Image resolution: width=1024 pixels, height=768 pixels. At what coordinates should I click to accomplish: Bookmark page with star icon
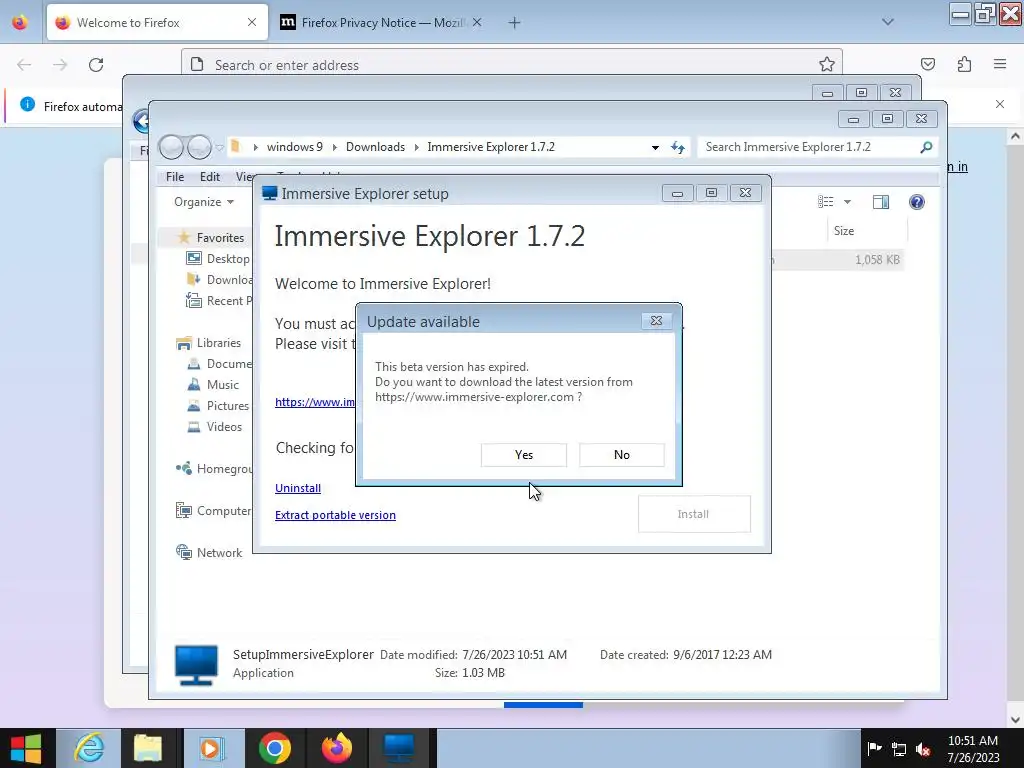point(827,64)
